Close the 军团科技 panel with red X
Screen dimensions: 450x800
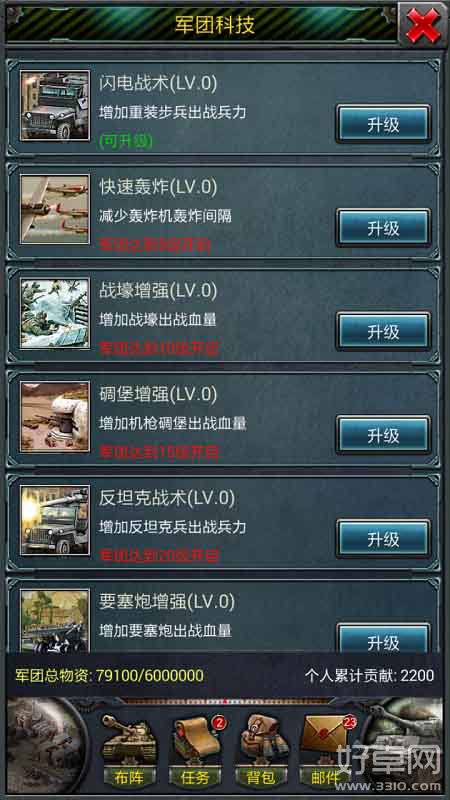423,25
